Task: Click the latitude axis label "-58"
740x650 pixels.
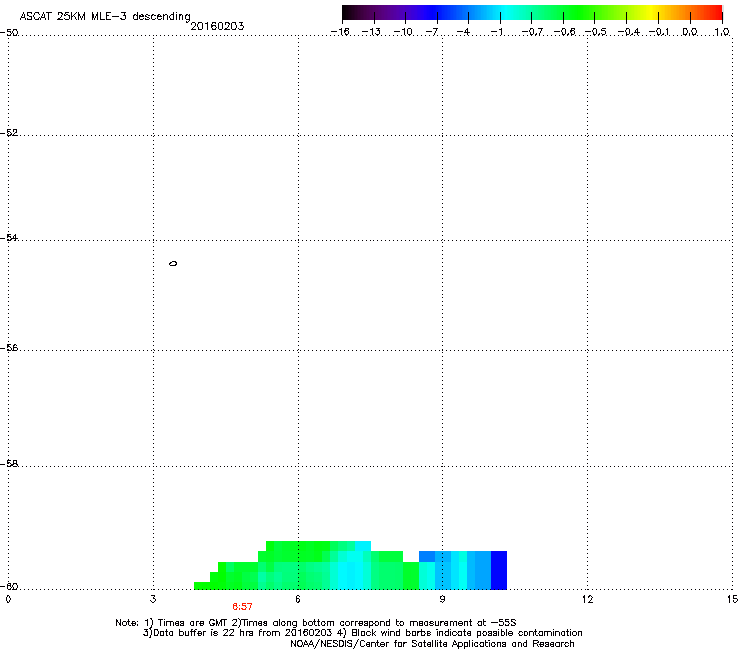Action: (9, 464)
